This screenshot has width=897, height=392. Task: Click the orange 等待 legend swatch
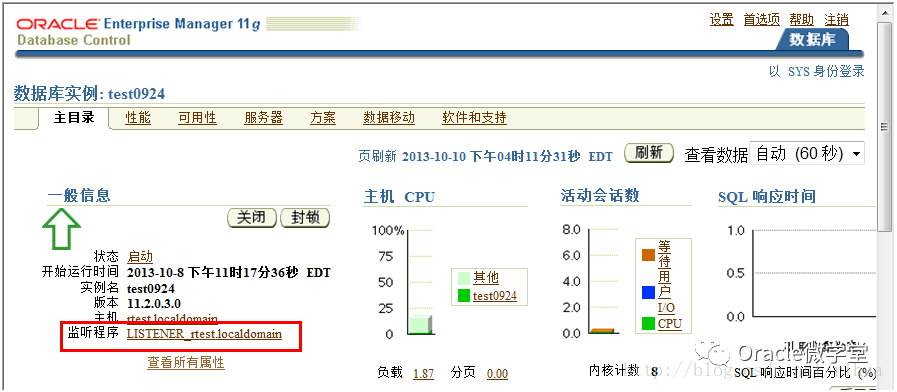[x=648, y=255]
